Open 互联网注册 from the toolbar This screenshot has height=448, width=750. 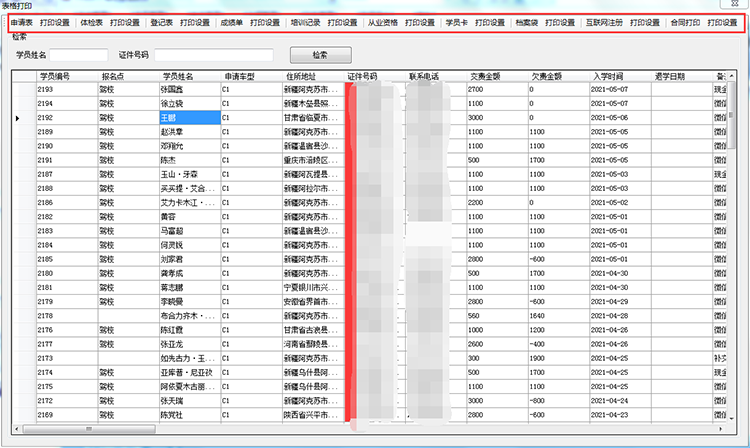pos(601,21)
